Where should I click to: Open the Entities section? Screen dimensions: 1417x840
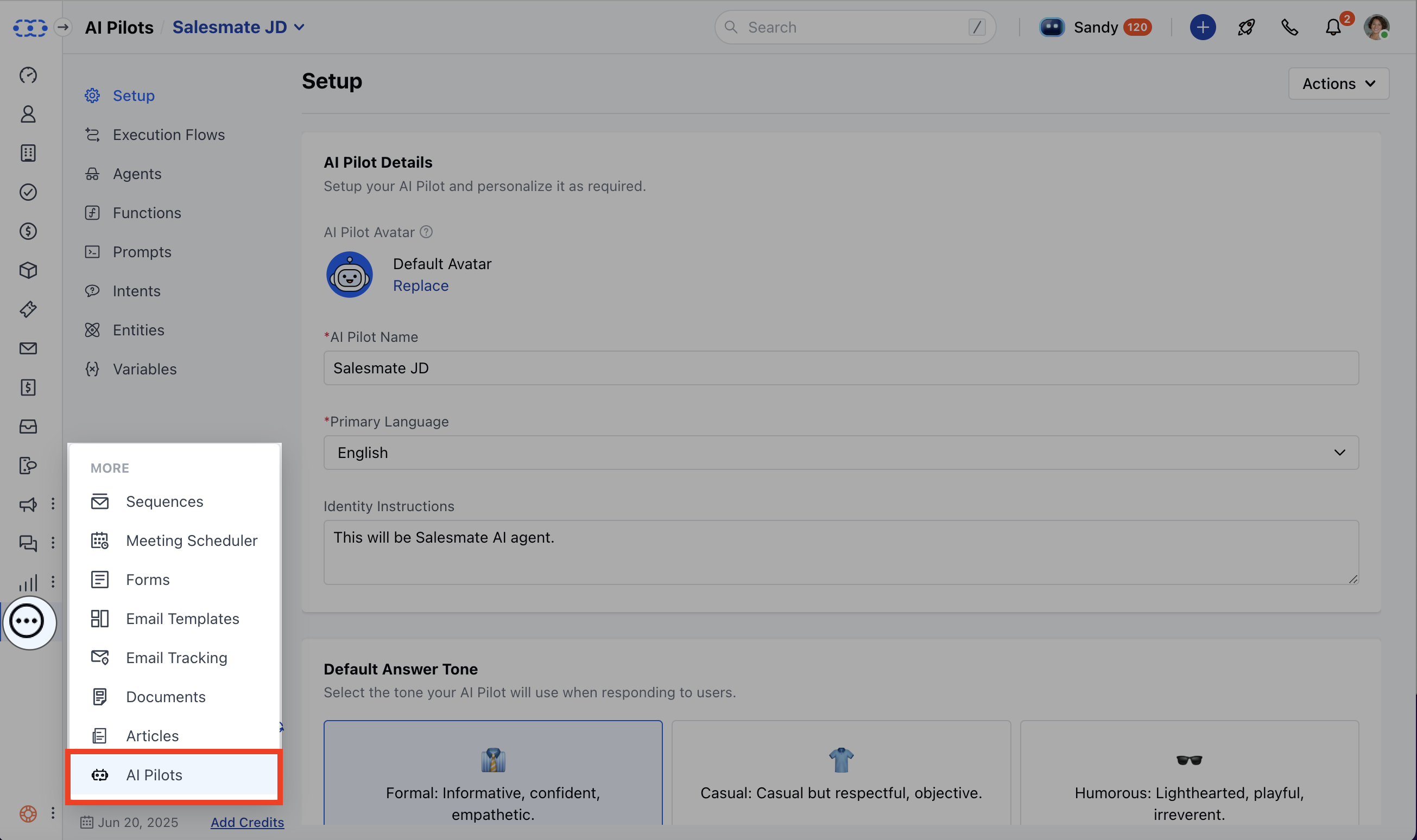[125, 330]
